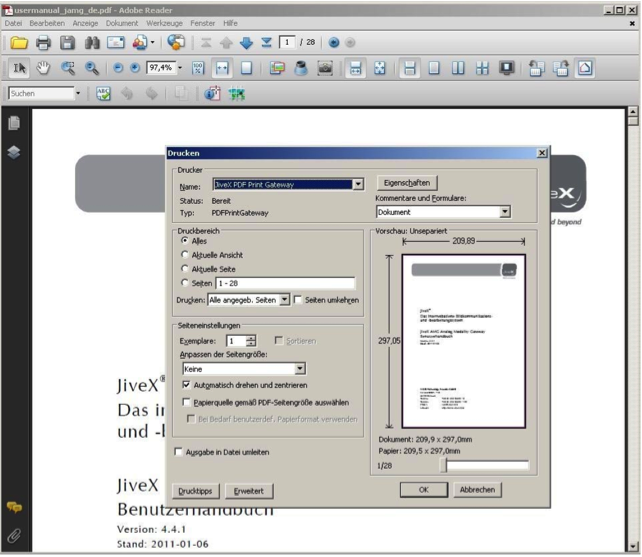Select the Hand tool
The width and height of the screenshot is (642, 557).
tap(43, 68)
